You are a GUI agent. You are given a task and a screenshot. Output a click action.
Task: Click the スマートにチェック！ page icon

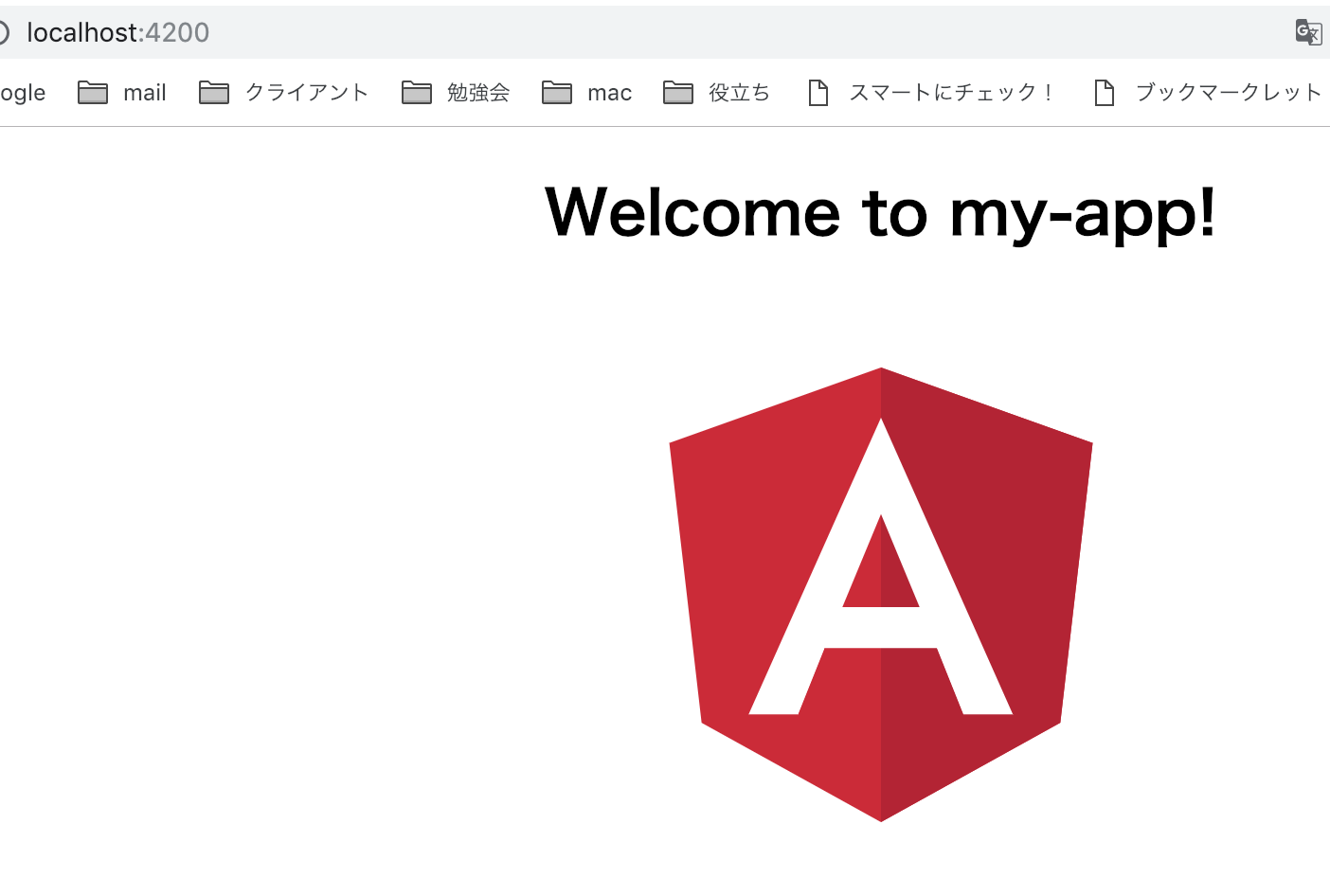pos(818,93)
